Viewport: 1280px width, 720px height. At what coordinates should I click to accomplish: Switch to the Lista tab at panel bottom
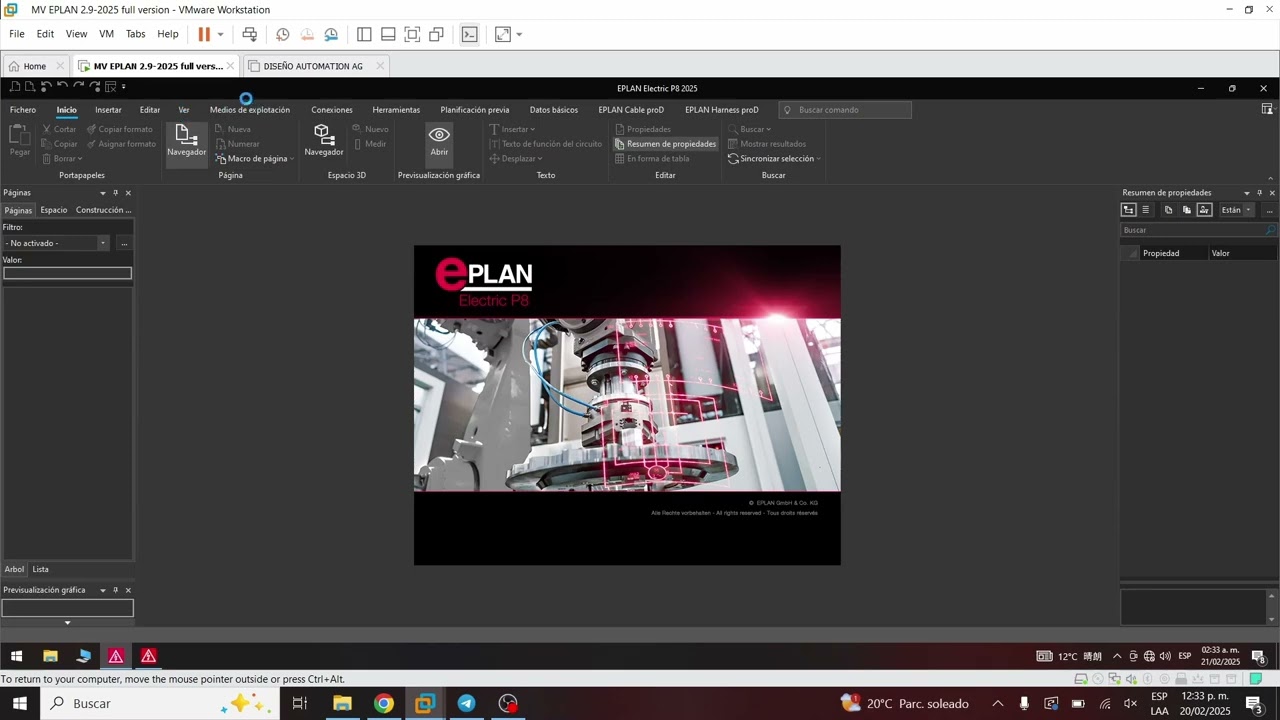[x=40, y=569]
